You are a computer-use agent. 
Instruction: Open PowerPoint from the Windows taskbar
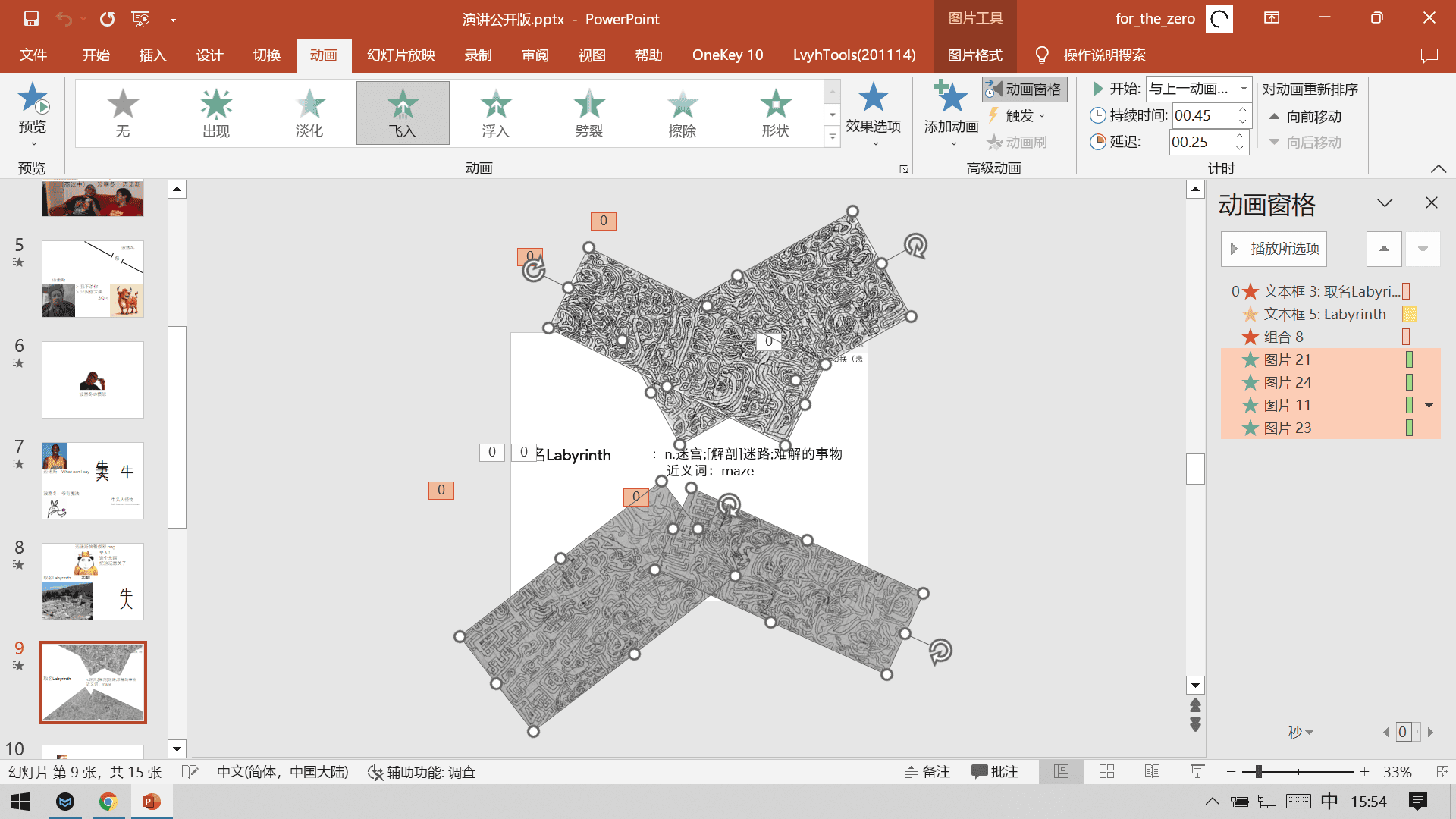point(152,802)
